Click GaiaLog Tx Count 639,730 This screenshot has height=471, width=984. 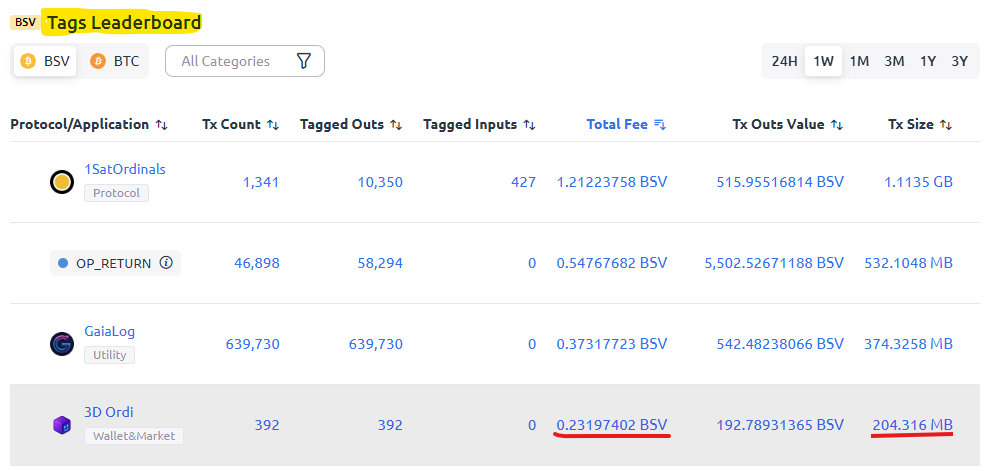(253, 344)
